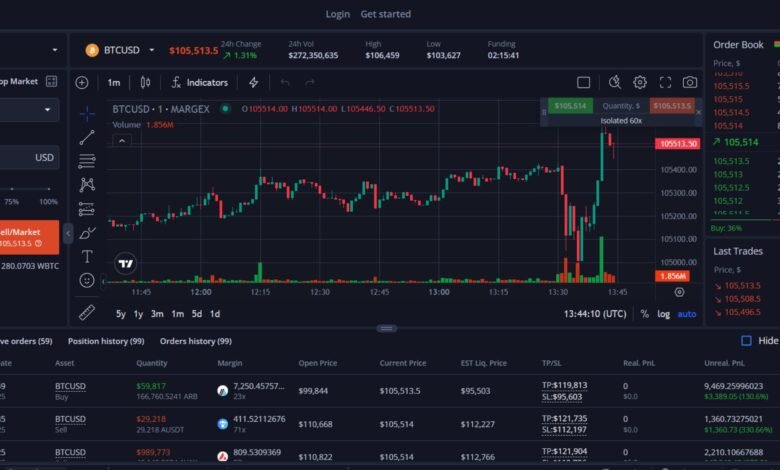The image size is (780, 470).
Task: Click the Login link
Action: pyautogui.click(x=338, y=14)
